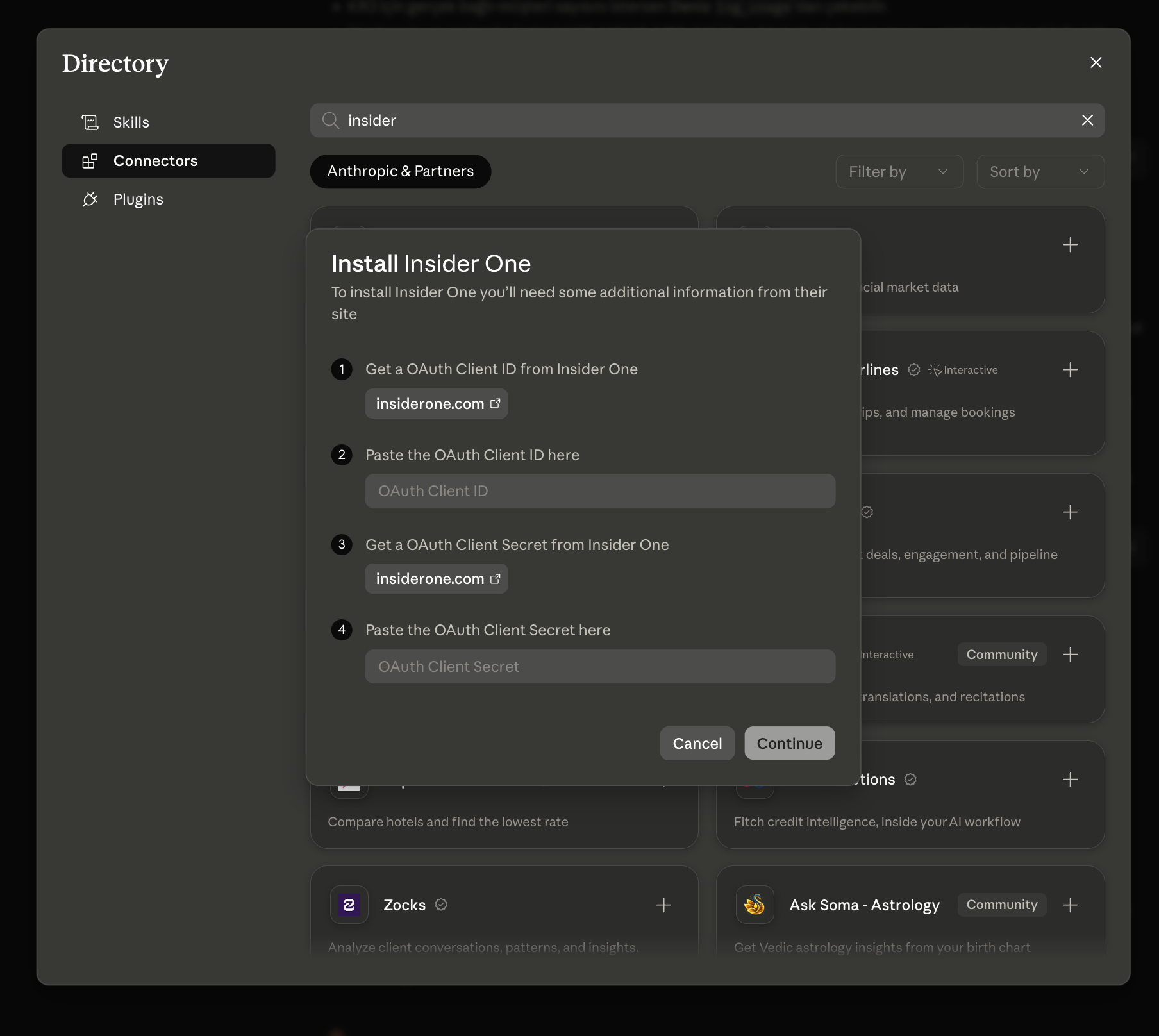Screen dimensions: 1159x1036
Task: Open the Zocks connector title
Action: [404, 905]
